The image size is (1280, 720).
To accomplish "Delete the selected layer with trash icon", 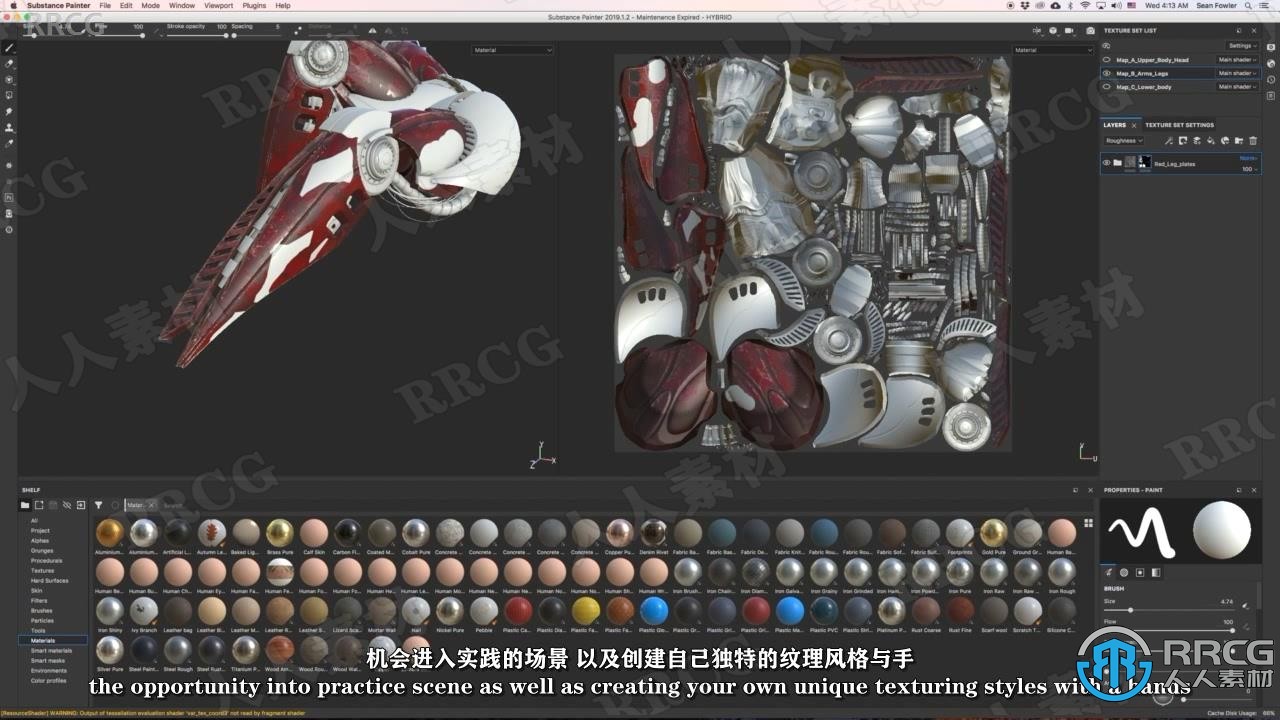I will 1253,141.
